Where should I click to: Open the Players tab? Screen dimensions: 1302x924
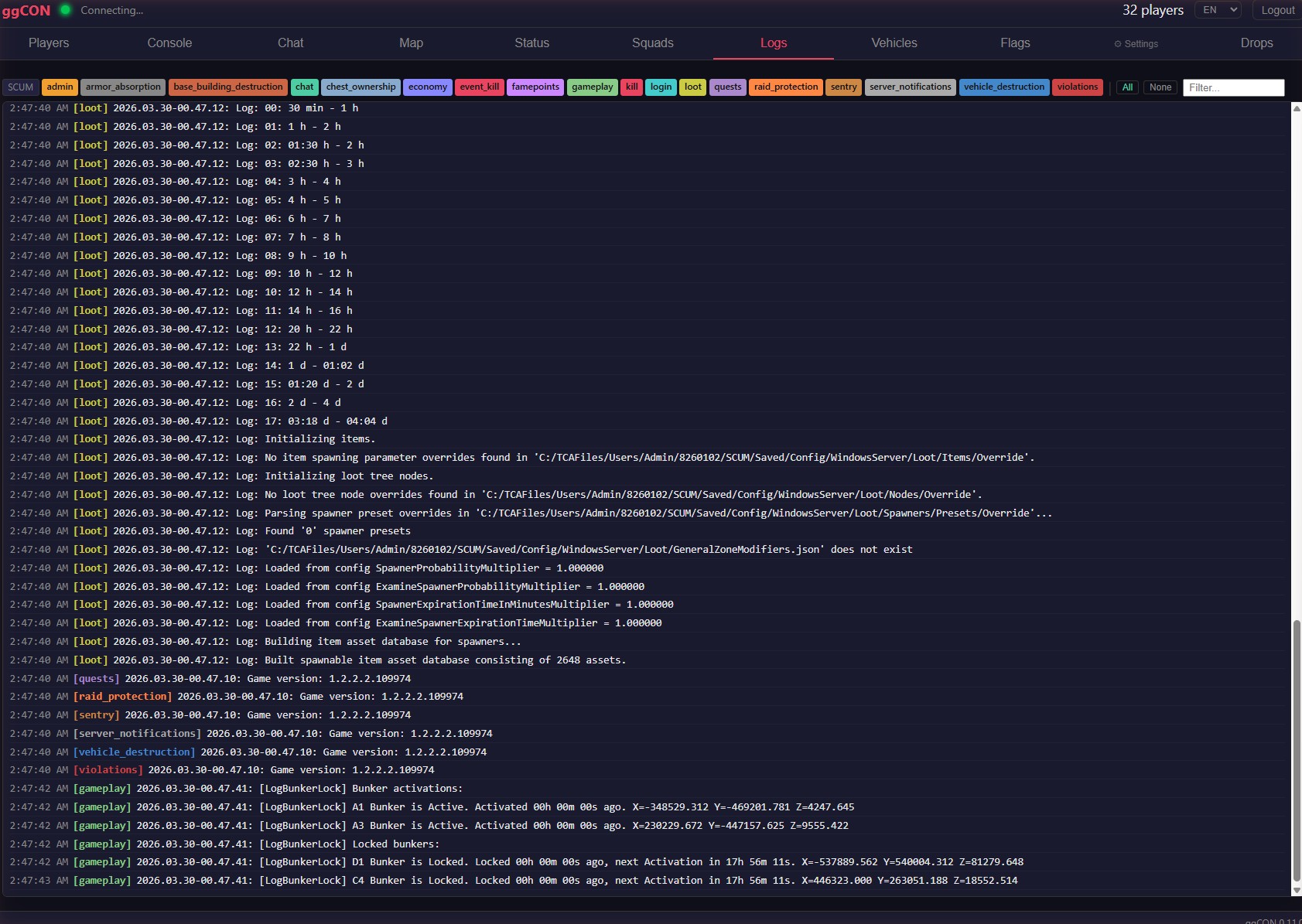click(49, 43)
